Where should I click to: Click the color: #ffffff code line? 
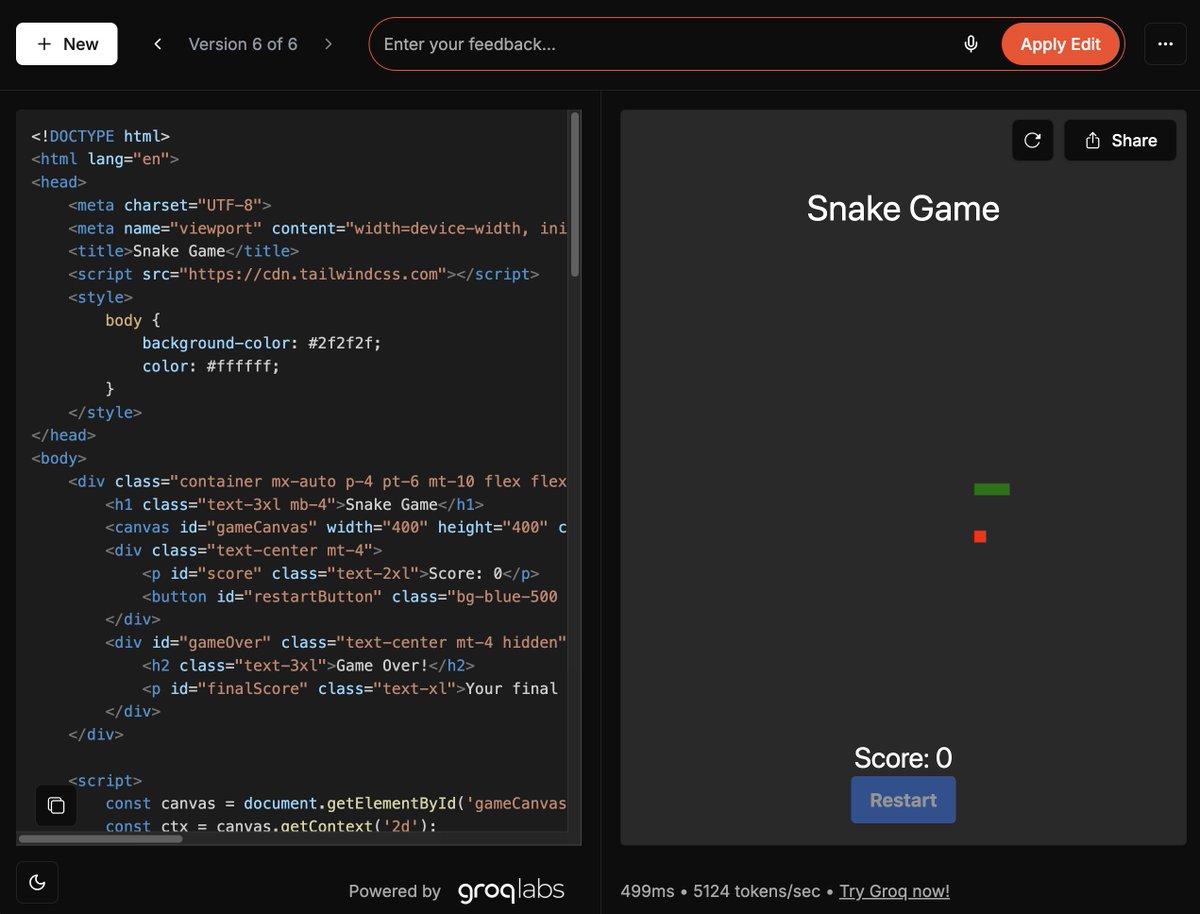211,366
